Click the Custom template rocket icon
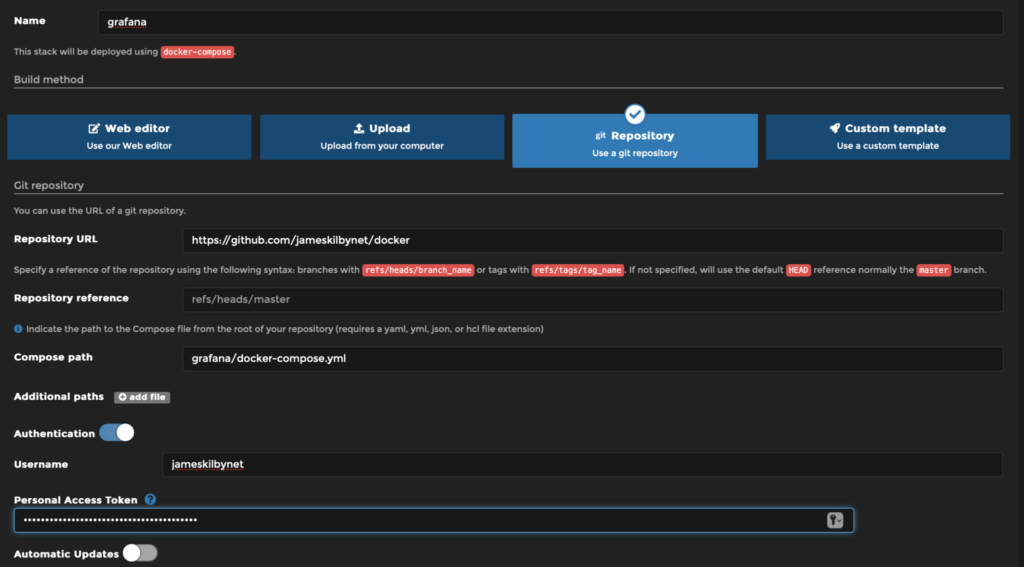The height and width of the screenshot is (567, 1024). [834, 129]
